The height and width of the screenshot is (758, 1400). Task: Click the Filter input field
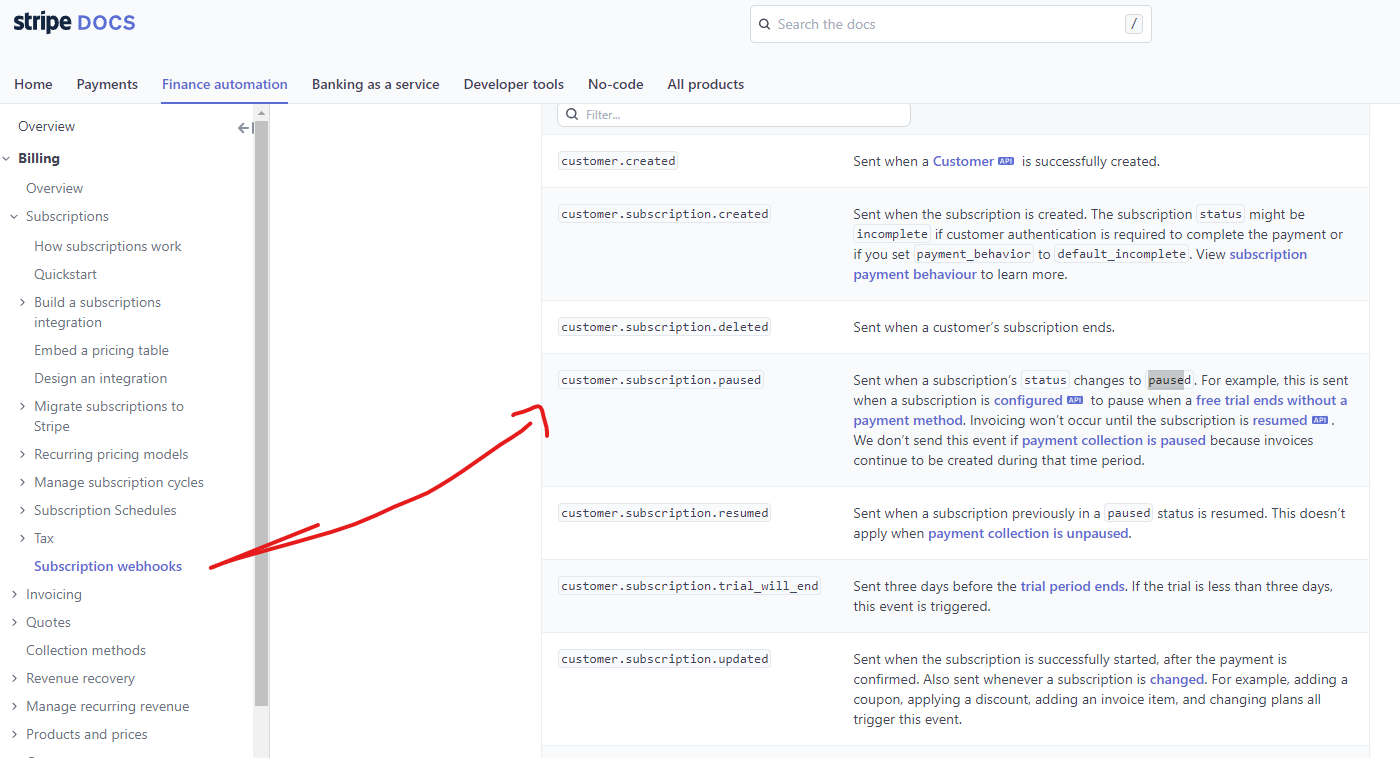tap(734, 115)
